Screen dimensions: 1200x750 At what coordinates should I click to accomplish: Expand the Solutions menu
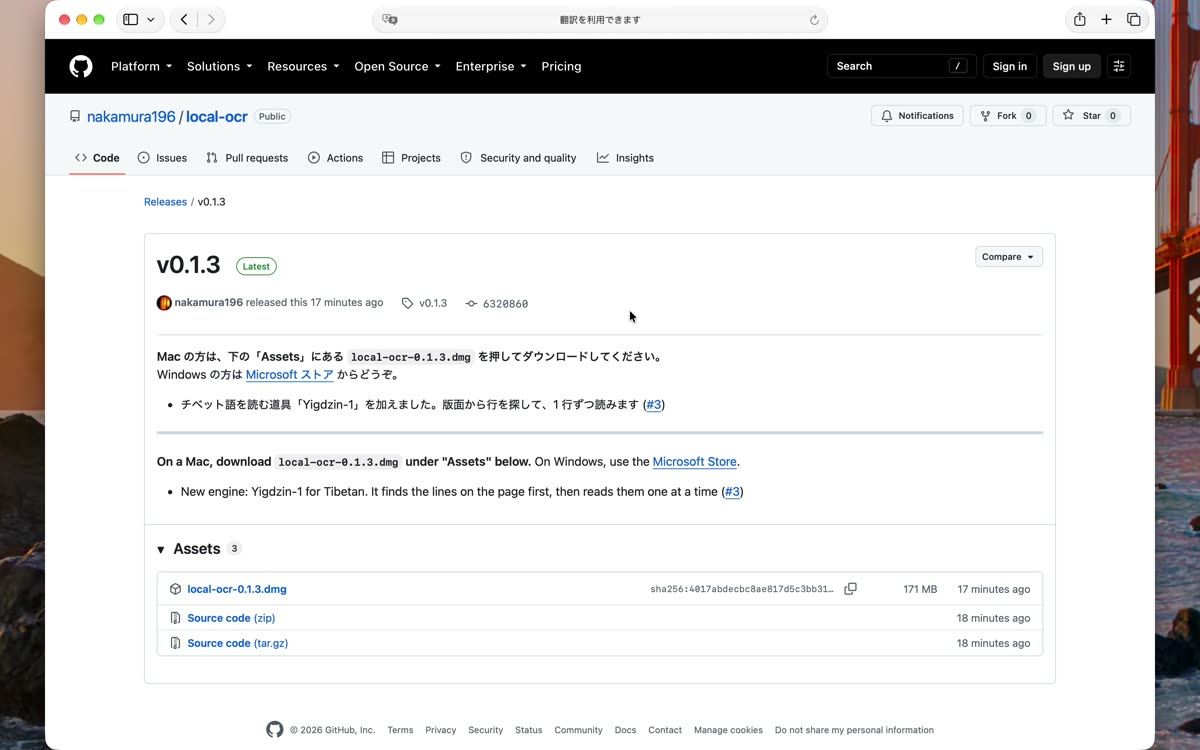219,66
